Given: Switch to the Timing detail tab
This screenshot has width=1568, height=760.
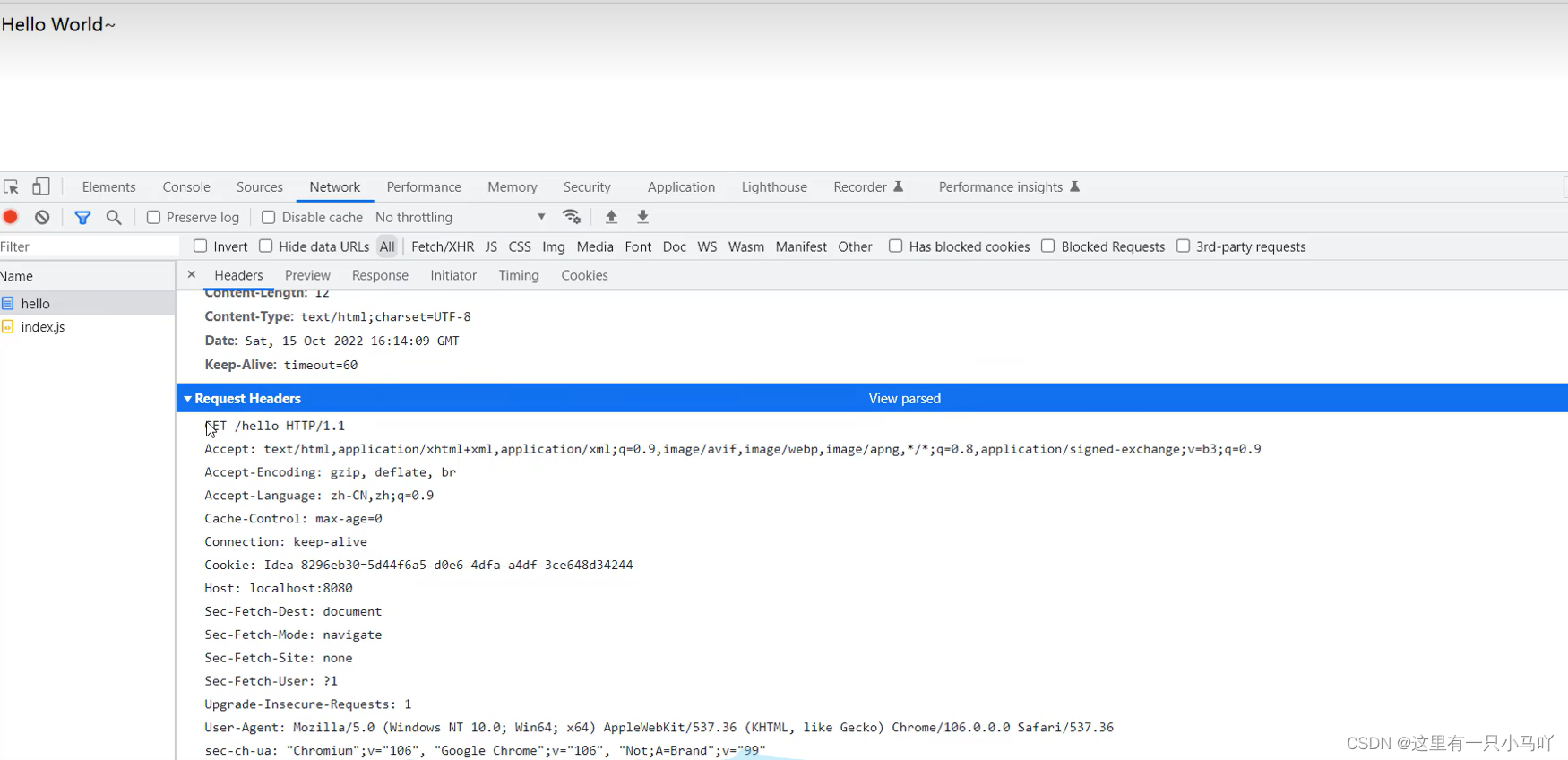Looking at the screenshot, I should (519, 275).
